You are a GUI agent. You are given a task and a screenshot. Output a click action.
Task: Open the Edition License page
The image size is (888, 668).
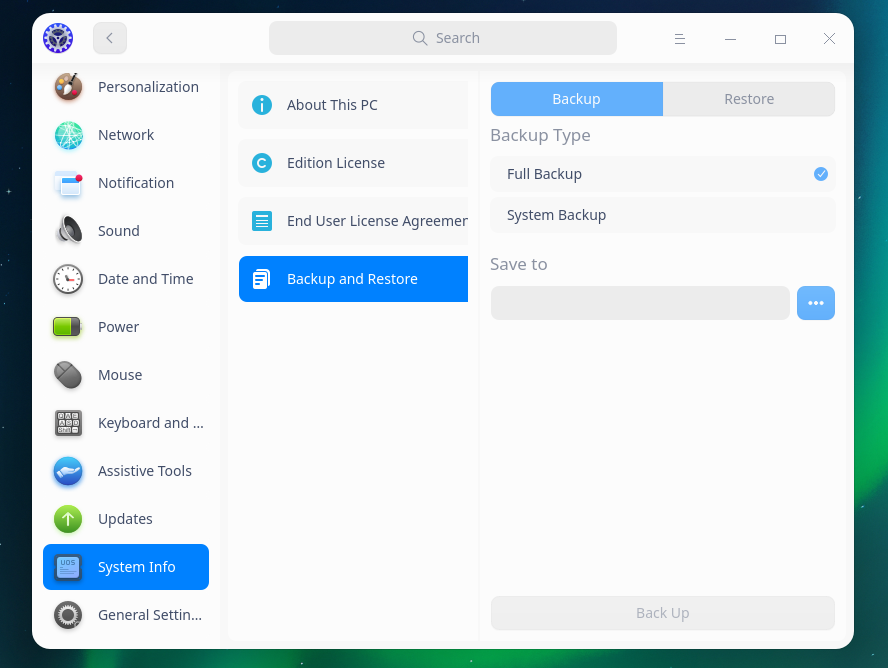[353, 163]
